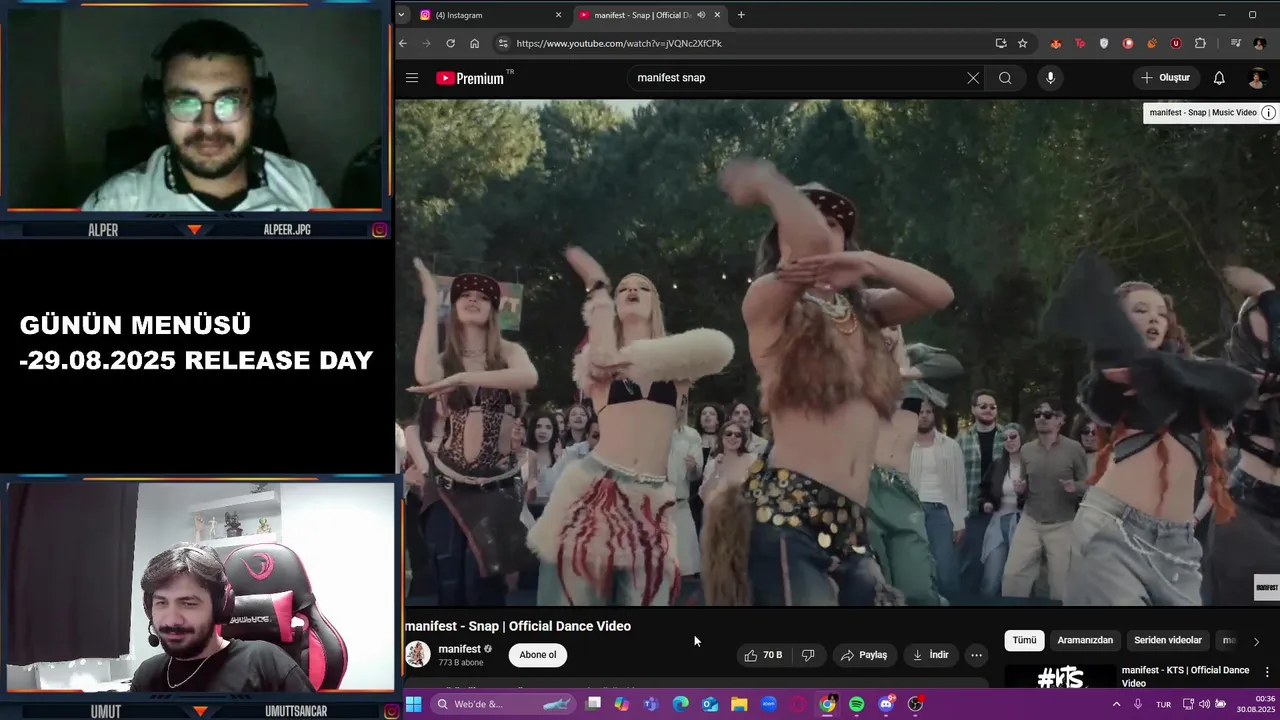The width and height of the screenshot is (1280, 720).
Task: Open the manifest channel avatar
Action: (x=418, y=655)
